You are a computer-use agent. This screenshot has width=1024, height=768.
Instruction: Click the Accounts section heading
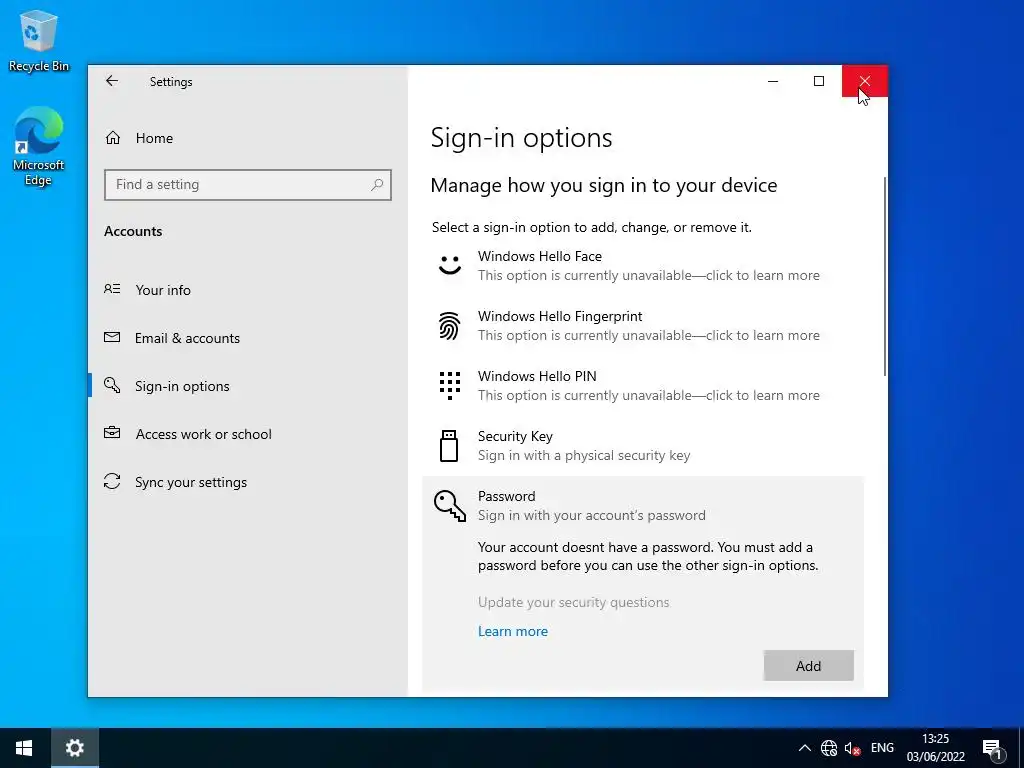(133, 231)
